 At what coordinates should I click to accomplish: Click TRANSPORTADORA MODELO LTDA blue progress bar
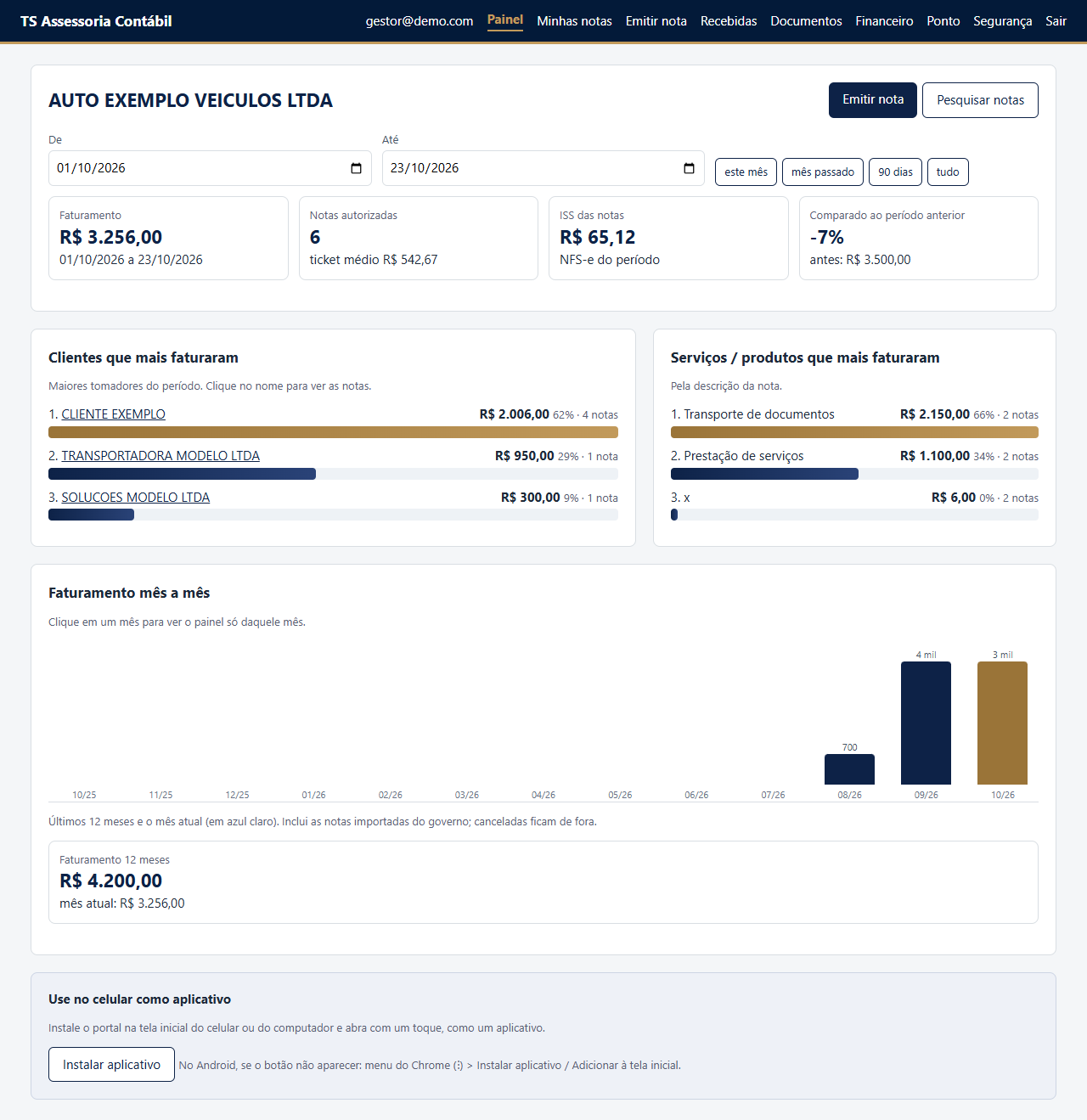(x=182, y=474)
